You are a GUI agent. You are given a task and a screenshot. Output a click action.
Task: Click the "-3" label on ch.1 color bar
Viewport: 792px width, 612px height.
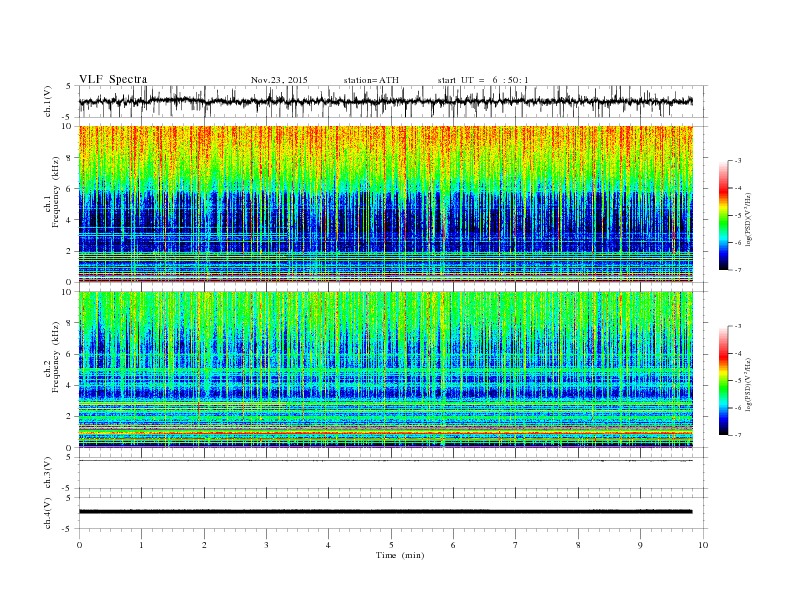pos(738,161)
